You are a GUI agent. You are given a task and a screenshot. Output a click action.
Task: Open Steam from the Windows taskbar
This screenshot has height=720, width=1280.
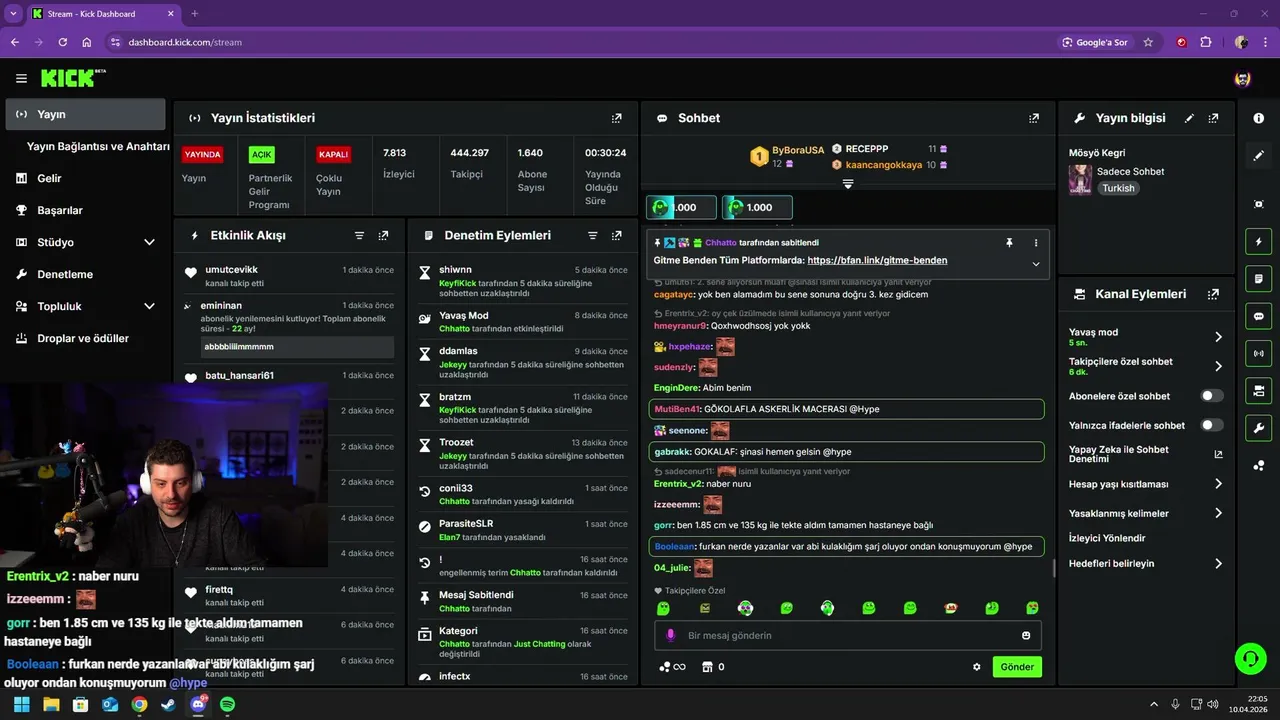tap(167, 705)
